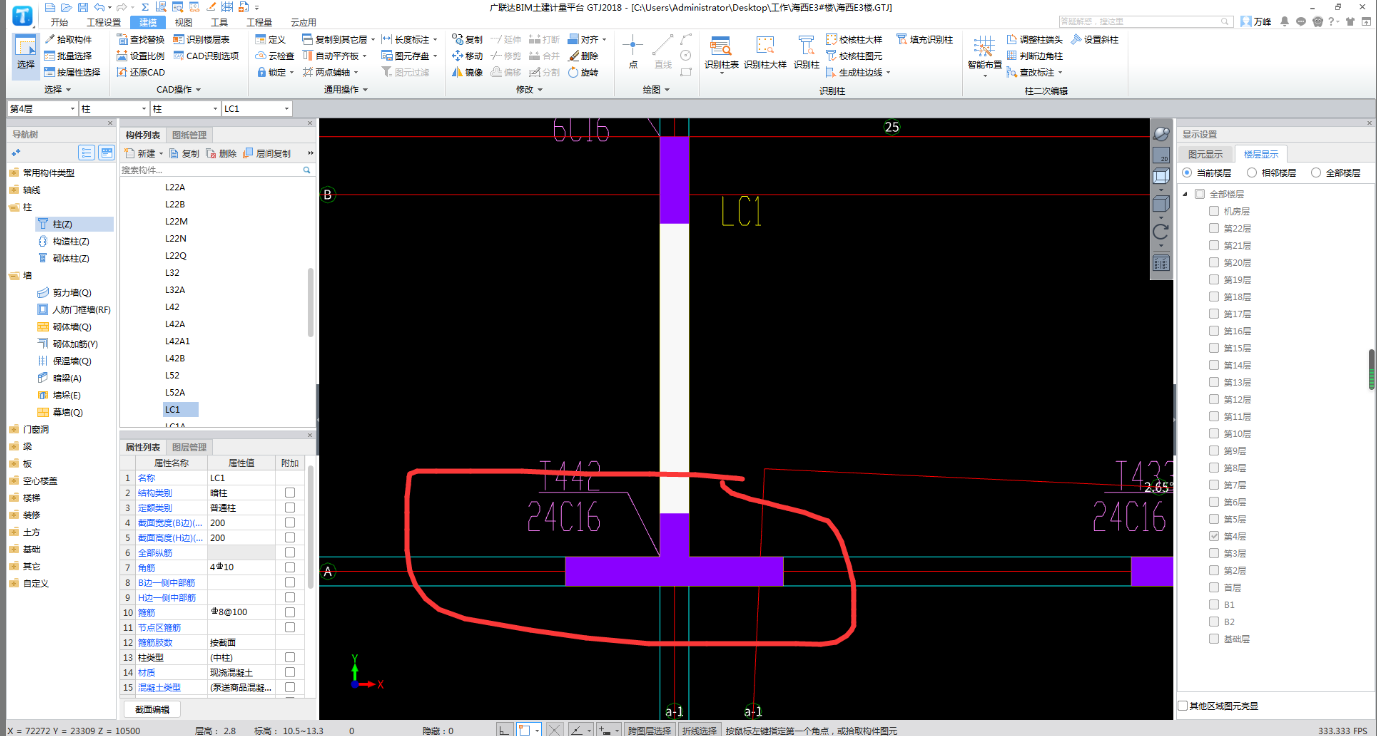Open 查找替换 find and replace

(x=140, y=39)
